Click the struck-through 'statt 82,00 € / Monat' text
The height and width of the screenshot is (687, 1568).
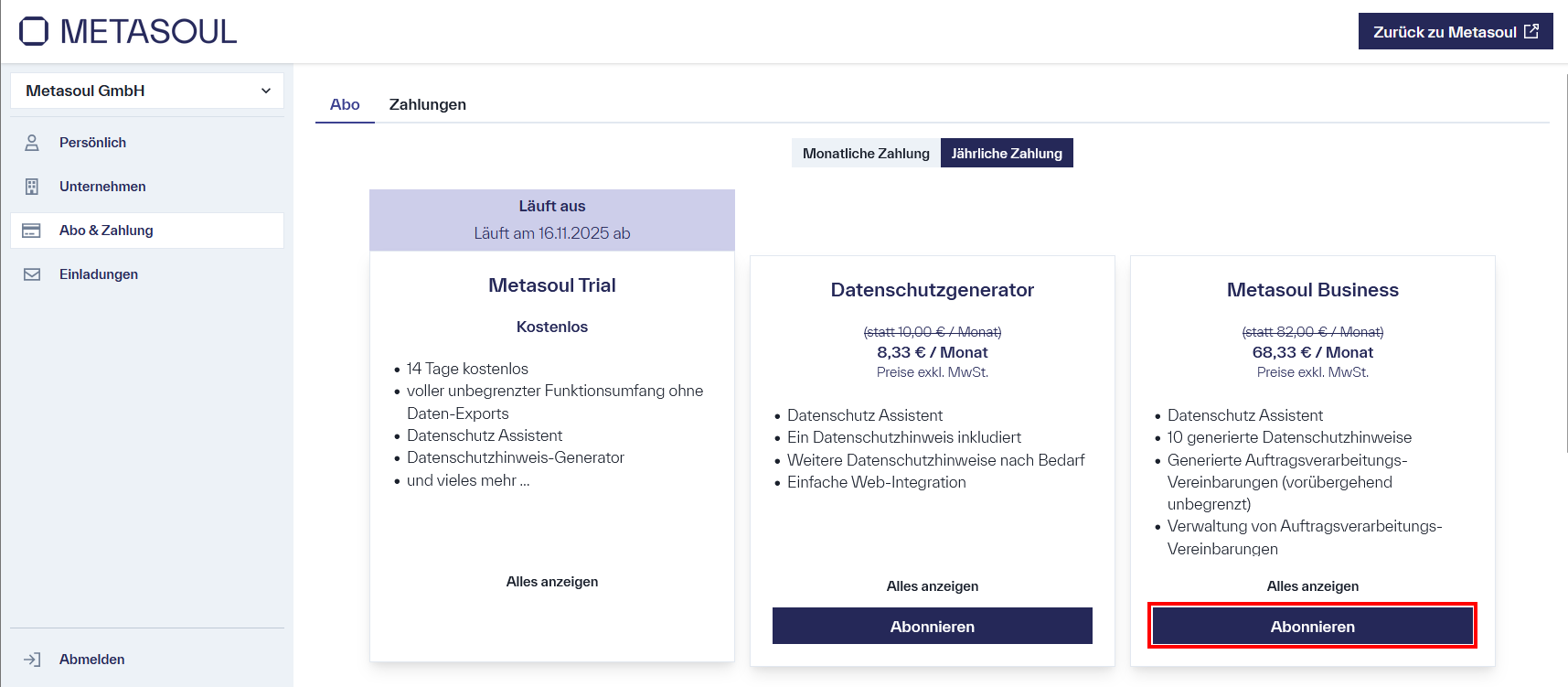[x=1313, y=332]
